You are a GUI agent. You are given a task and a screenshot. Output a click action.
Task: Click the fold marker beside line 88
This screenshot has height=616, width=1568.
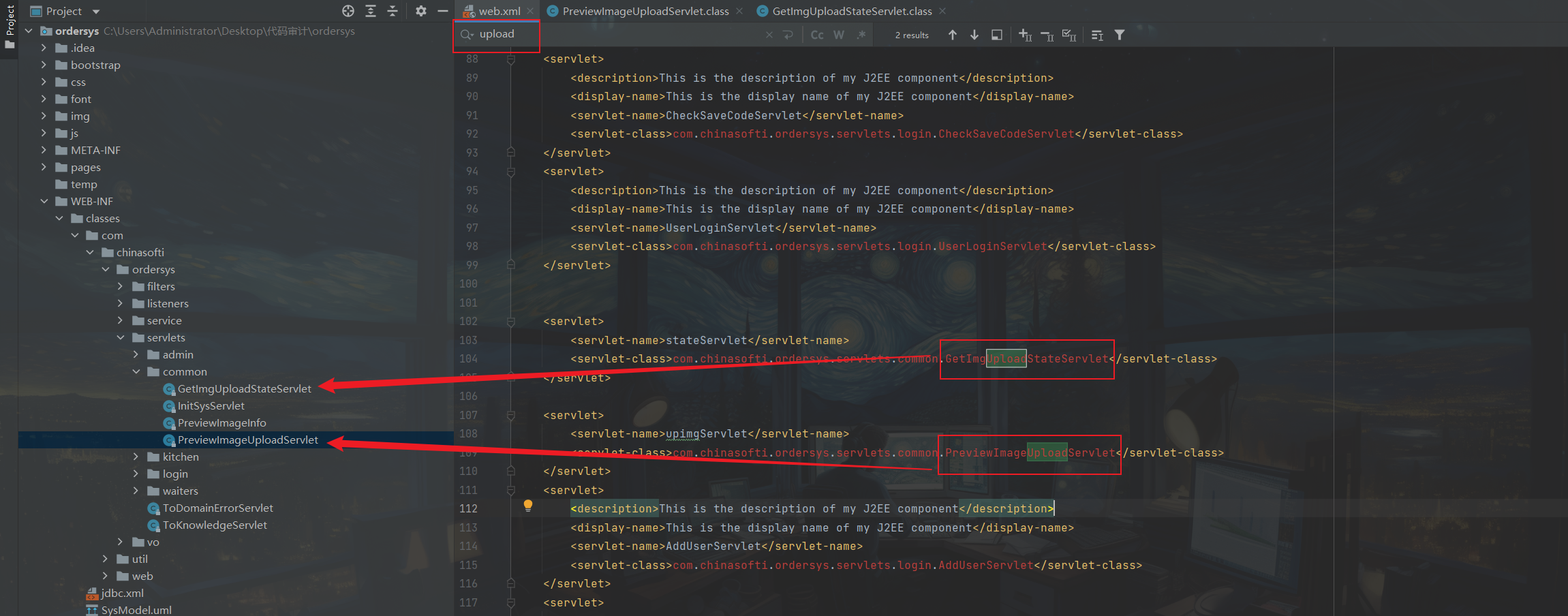coord(511,59)
